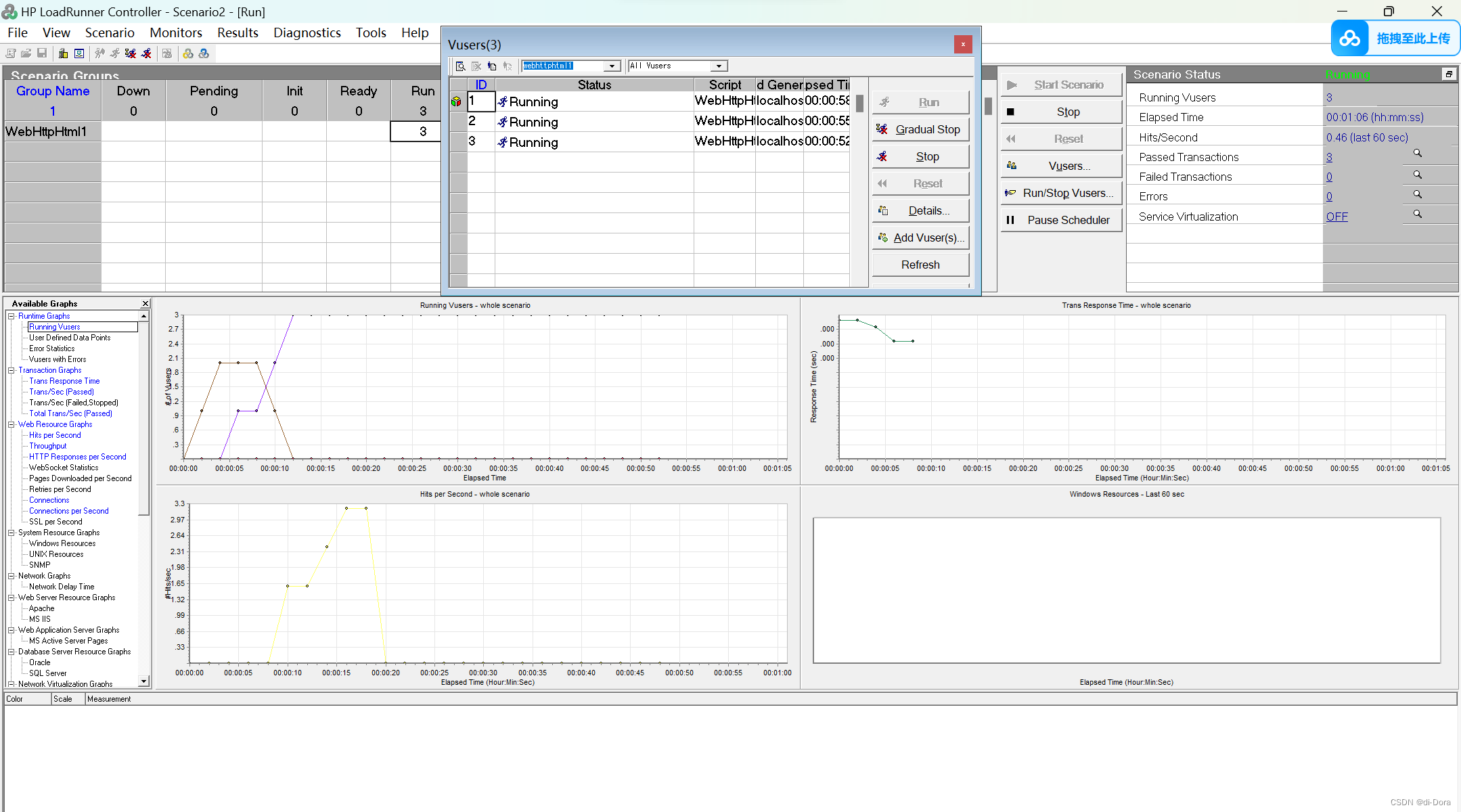The height and width of the screenshot is (812, 1461).
Task: Open the Diagnostics menu
Action: [x=307, y=32]
